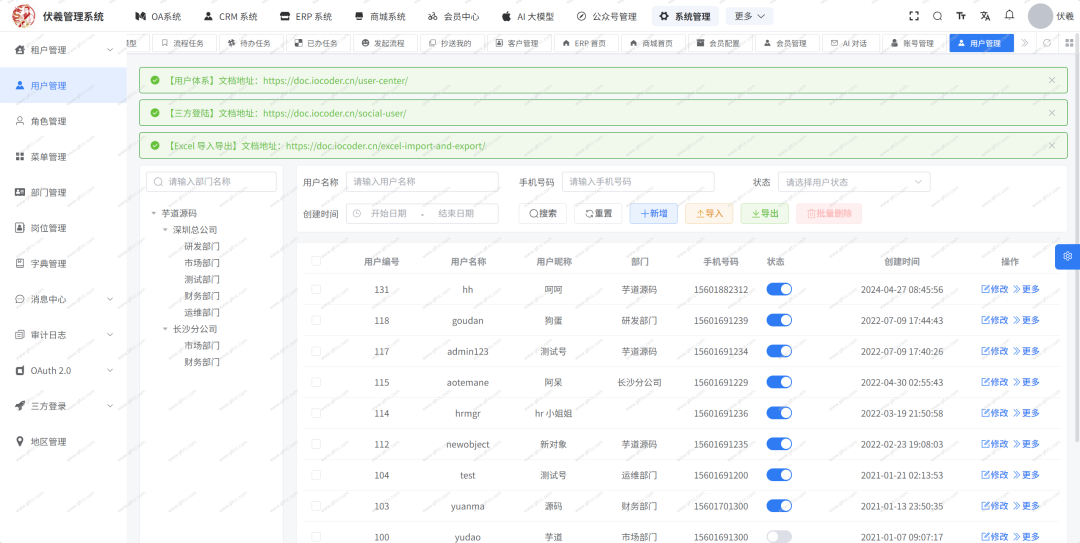Click the user avatar
This screenshot has width=1080, height=543.
pyautogui.click(x=1040, y=17)
